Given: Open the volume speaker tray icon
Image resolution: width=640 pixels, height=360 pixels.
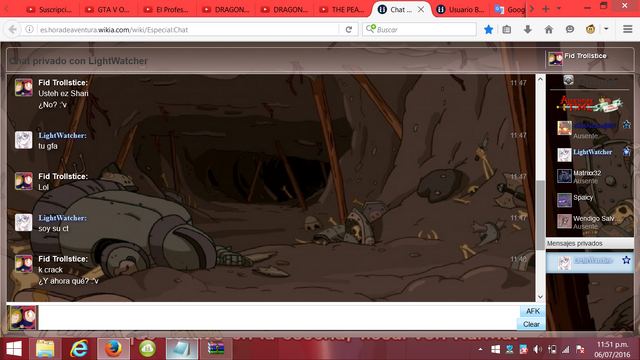Looking at the screenshot, I should (x=538, y=349).
